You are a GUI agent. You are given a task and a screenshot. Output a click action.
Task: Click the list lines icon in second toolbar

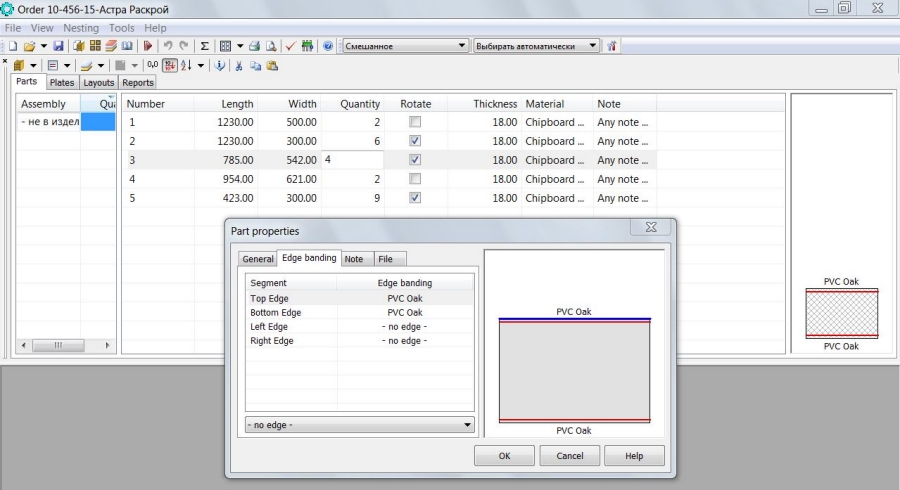coord(53,65)
